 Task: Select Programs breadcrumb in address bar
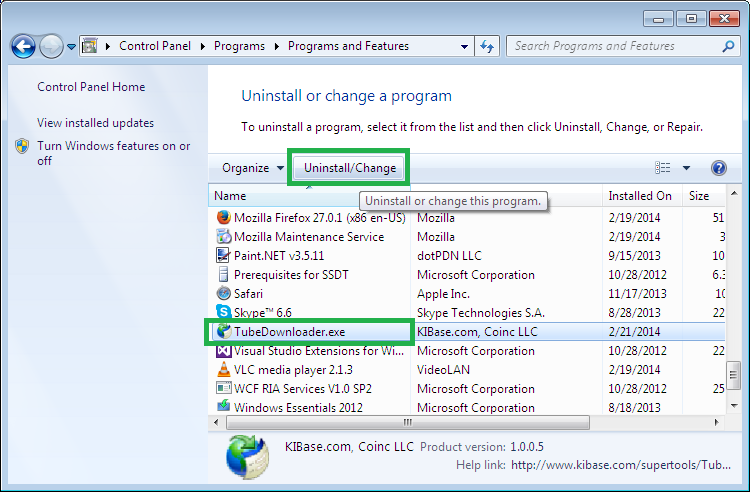(x=239, y=46)
